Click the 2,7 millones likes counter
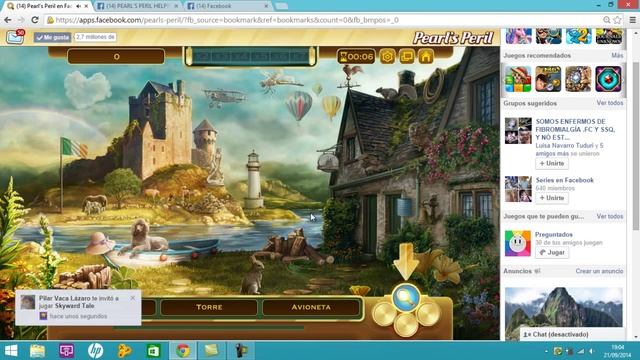640x360 pixels. point(95,37)
